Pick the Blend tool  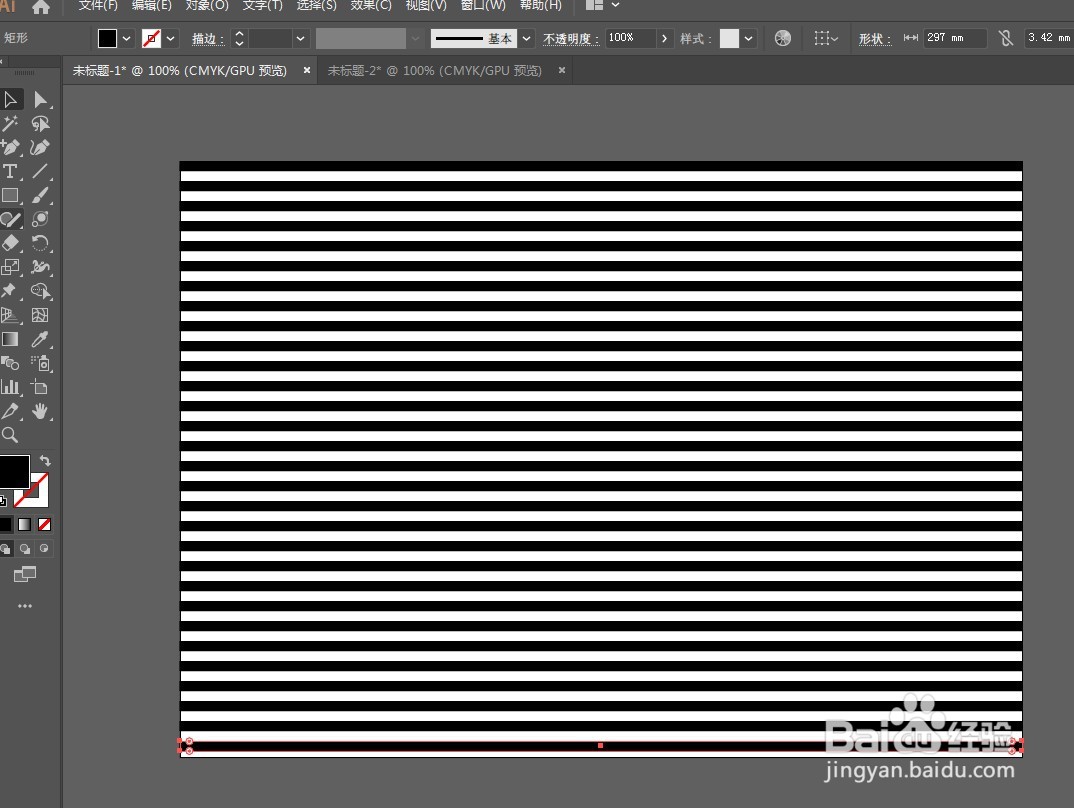pyautogui.click(x=10, y=363)
